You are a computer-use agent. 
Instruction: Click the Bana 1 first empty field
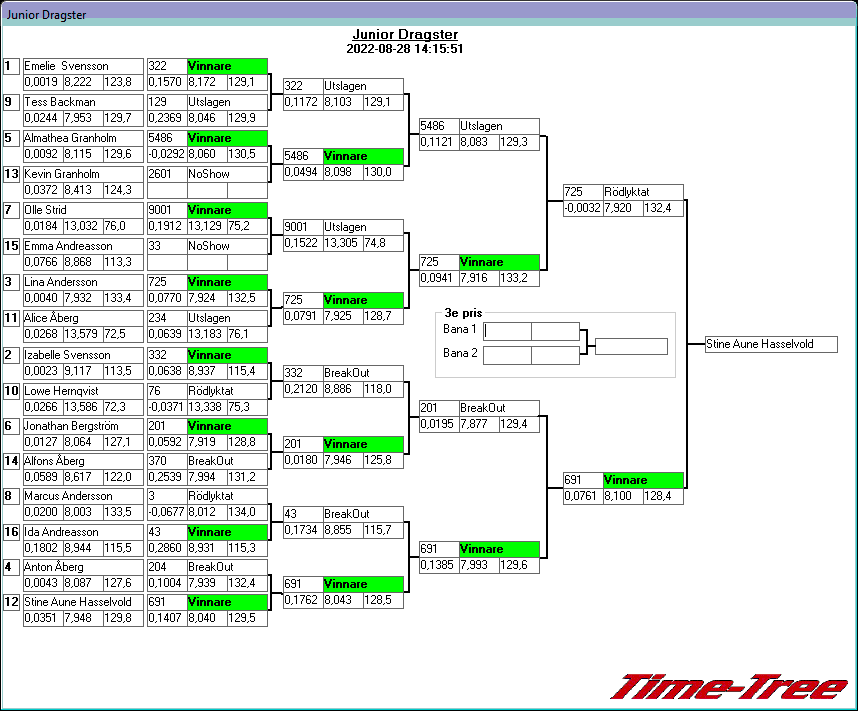click(507, 331)
